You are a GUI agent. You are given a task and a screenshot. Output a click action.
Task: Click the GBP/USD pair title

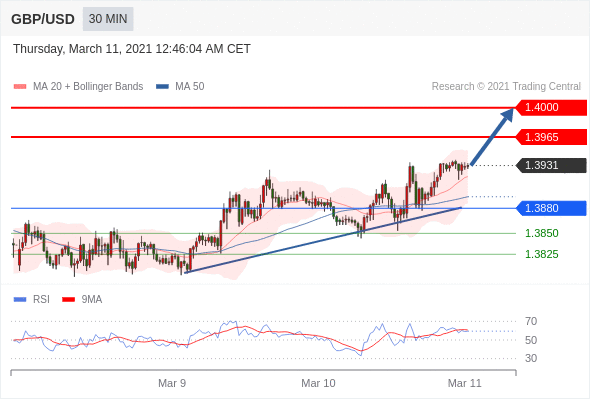43,19
